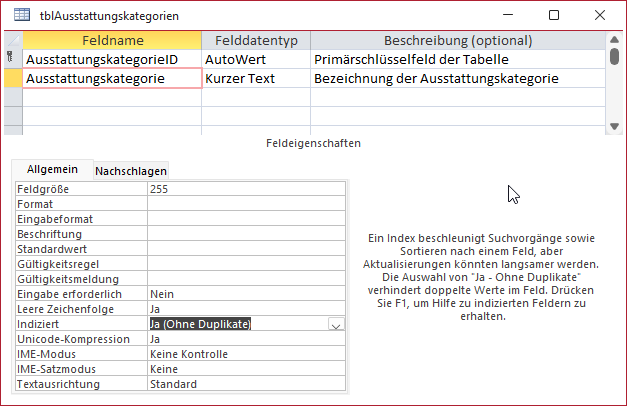The image size is (627, 406).
Task: Click the Feldgröße value 255
Action: [x=246, y=189]
